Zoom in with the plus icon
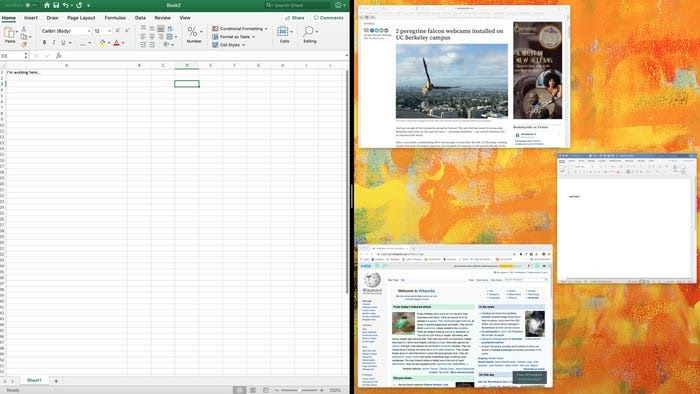This screenshot has width=700, height=394. pyautogui.click(x=321, y=390)
